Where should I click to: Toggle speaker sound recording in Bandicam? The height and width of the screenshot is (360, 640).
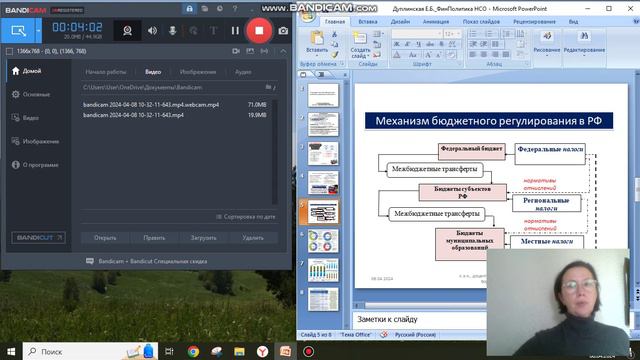152,31
